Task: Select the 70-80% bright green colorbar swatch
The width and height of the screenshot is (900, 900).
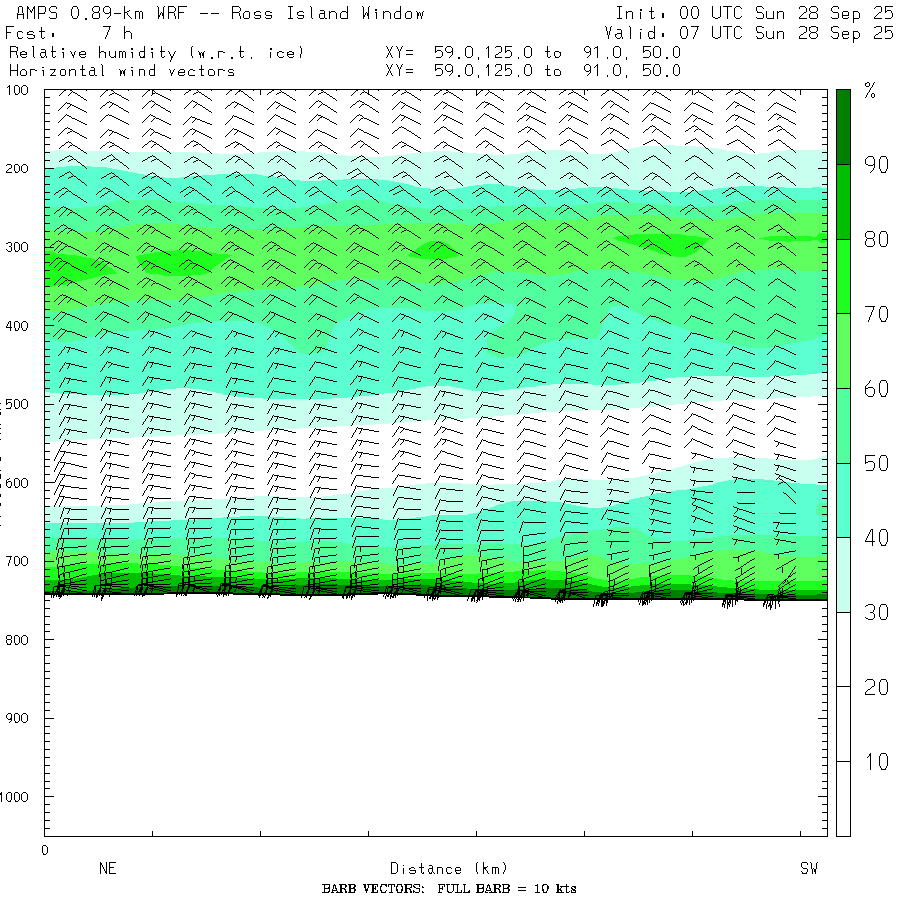Action: pyautogui.click(x=843, y=277)
